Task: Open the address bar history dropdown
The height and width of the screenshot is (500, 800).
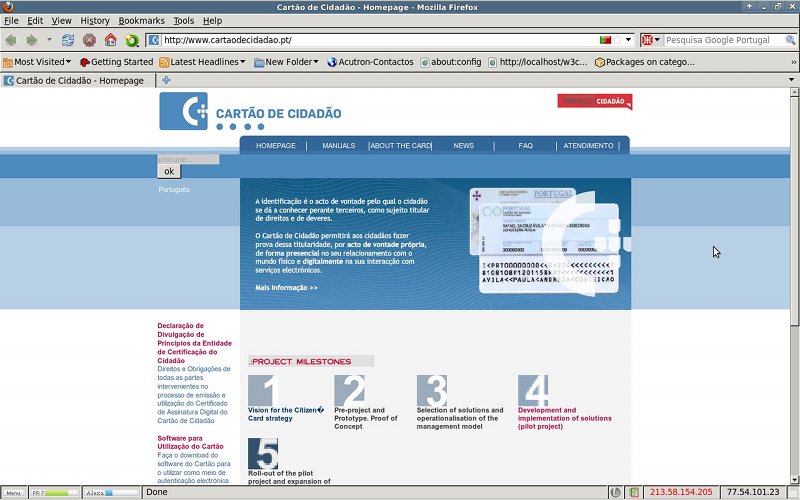Action: (x=629, y=40)
